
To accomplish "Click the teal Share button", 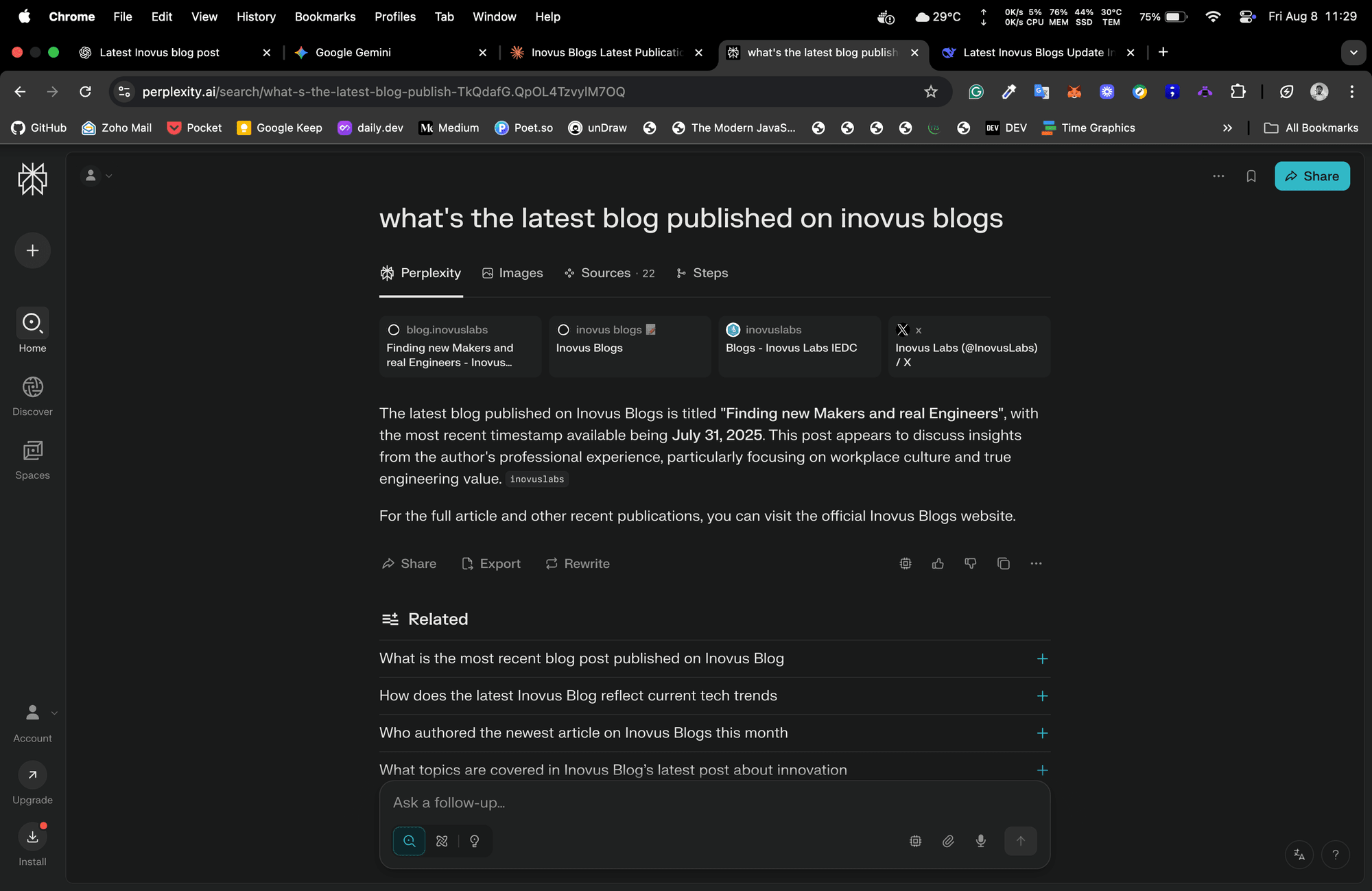I will tap(1312, 176).
